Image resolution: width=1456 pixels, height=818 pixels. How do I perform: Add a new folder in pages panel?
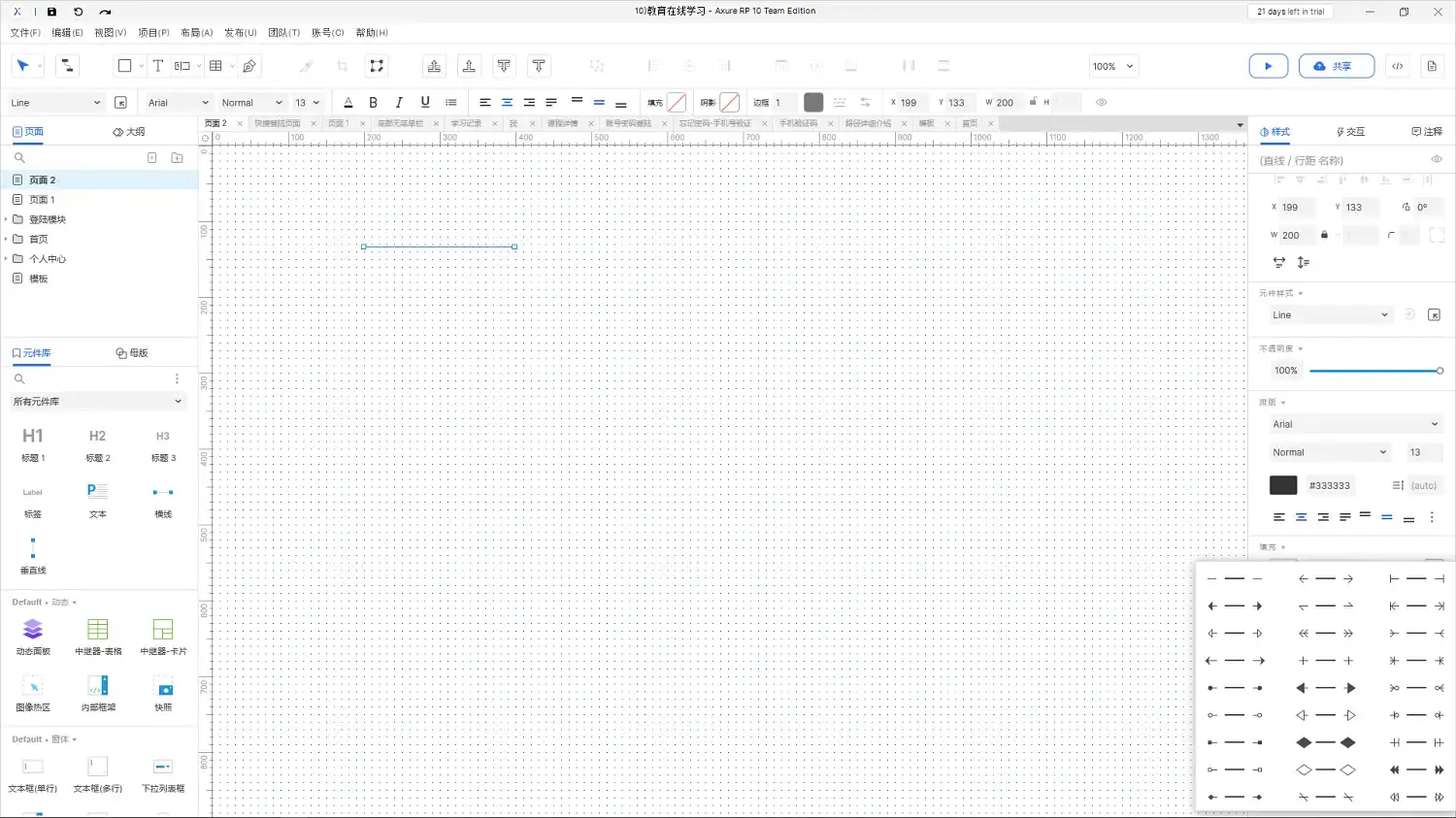pyautogui.click(x=177, y=157)
